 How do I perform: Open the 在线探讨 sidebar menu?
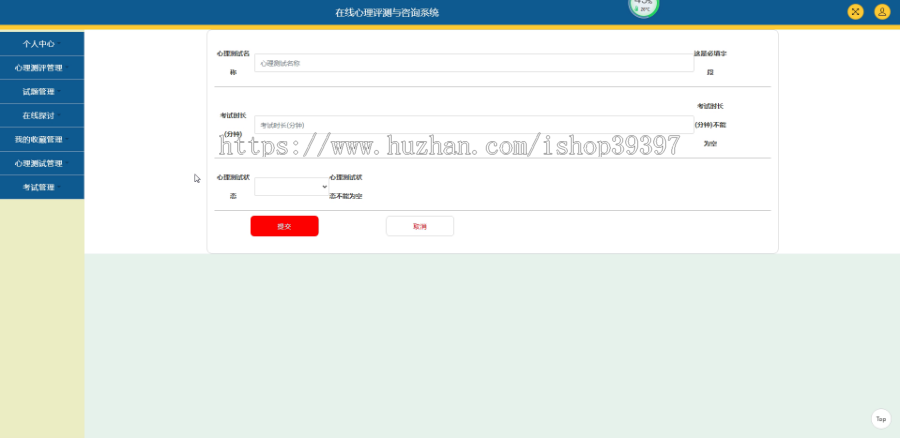(x=42, y=115)
